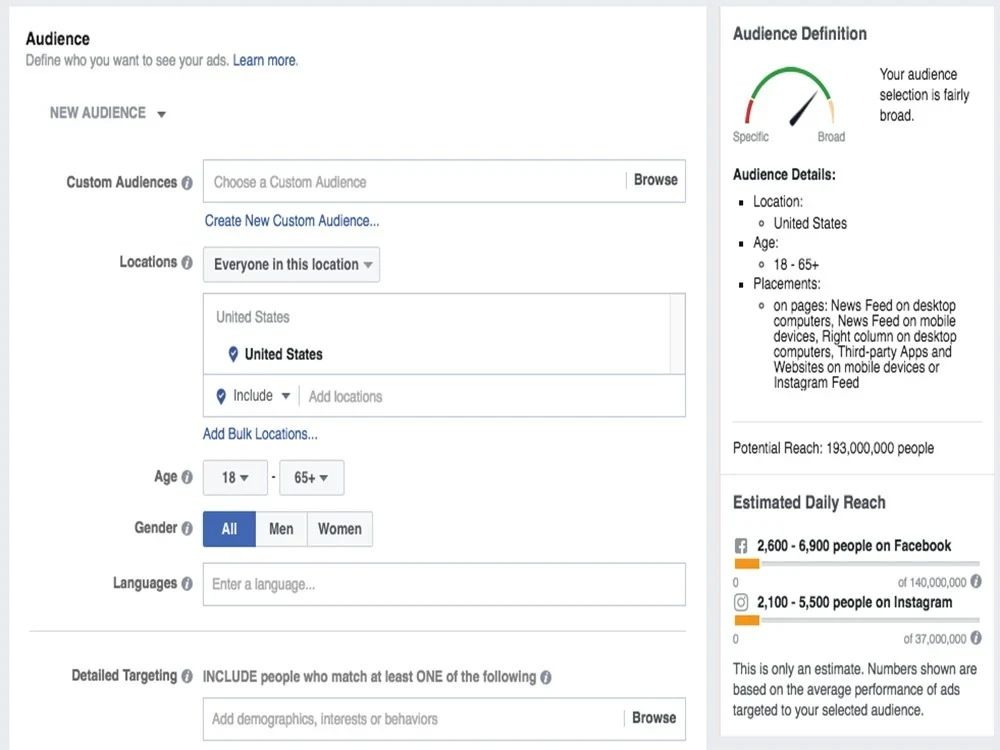Click the Include pin icon
The width and height of the screenshot is (1000, 750).
(x=221, y=396)
